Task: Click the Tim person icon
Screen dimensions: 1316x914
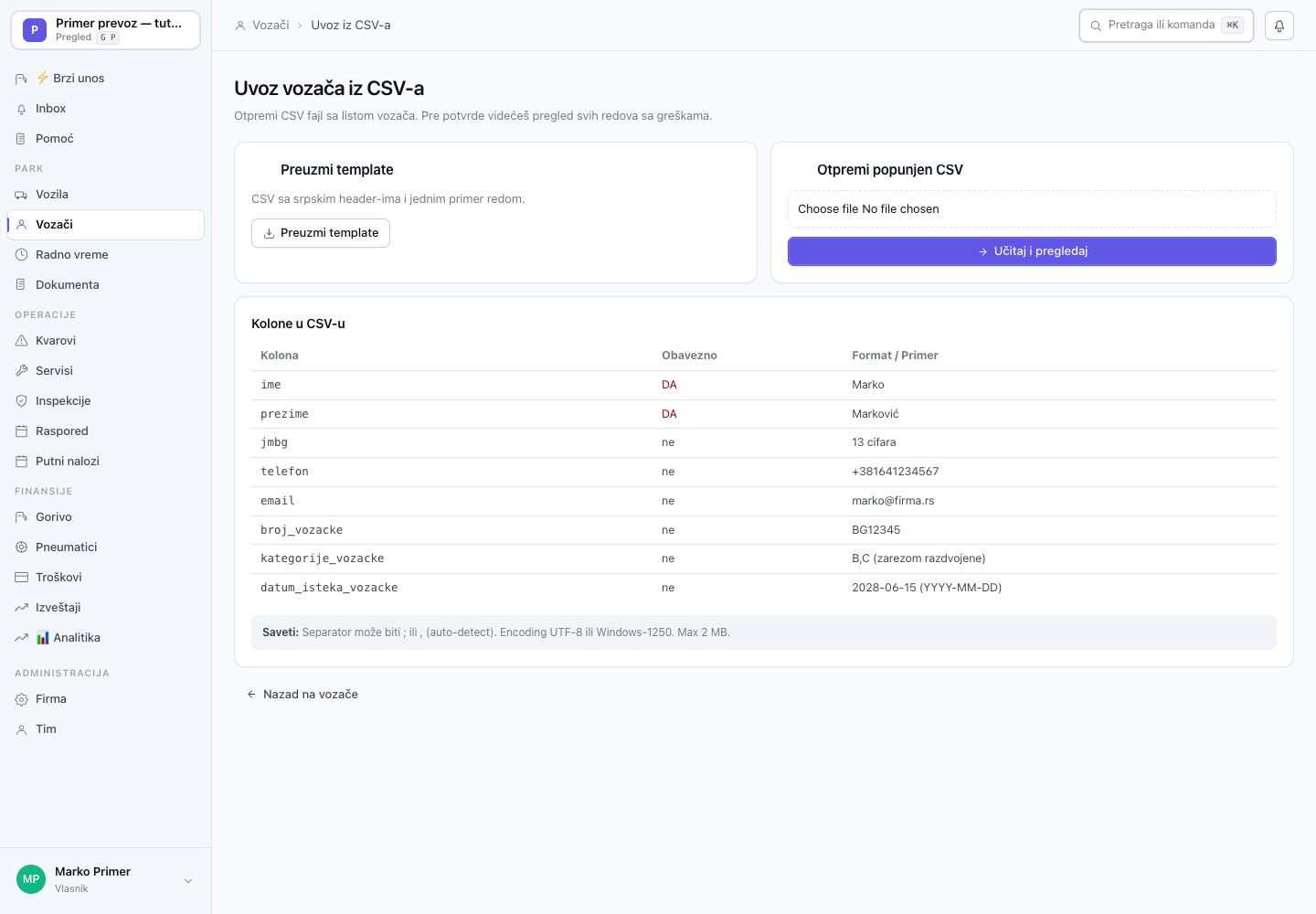Action: pyautogui.click(x=21, y=729)
